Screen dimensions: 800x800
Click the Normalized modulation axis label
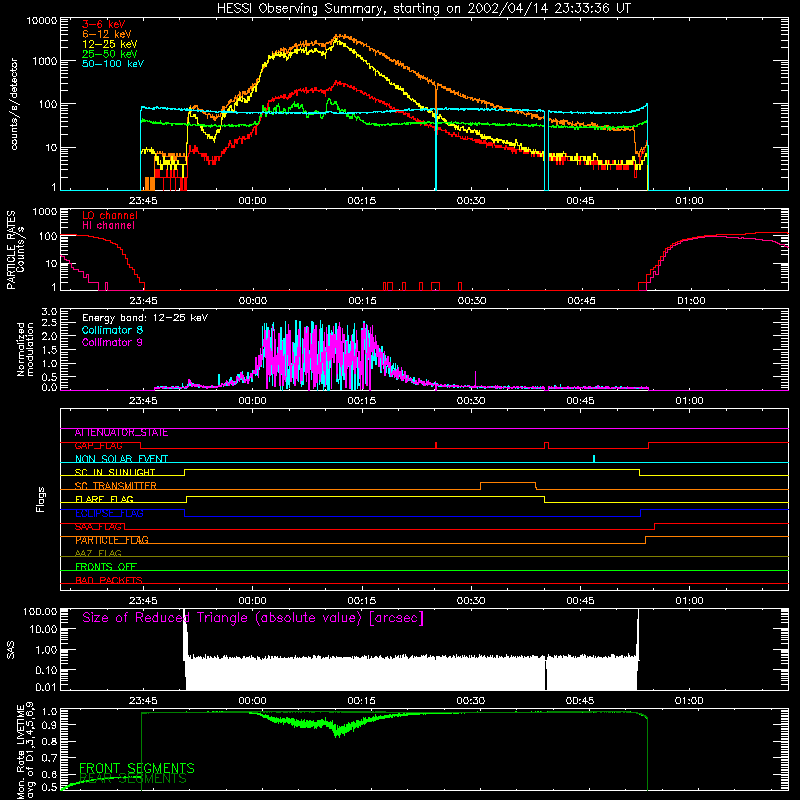tap(24, 349)
